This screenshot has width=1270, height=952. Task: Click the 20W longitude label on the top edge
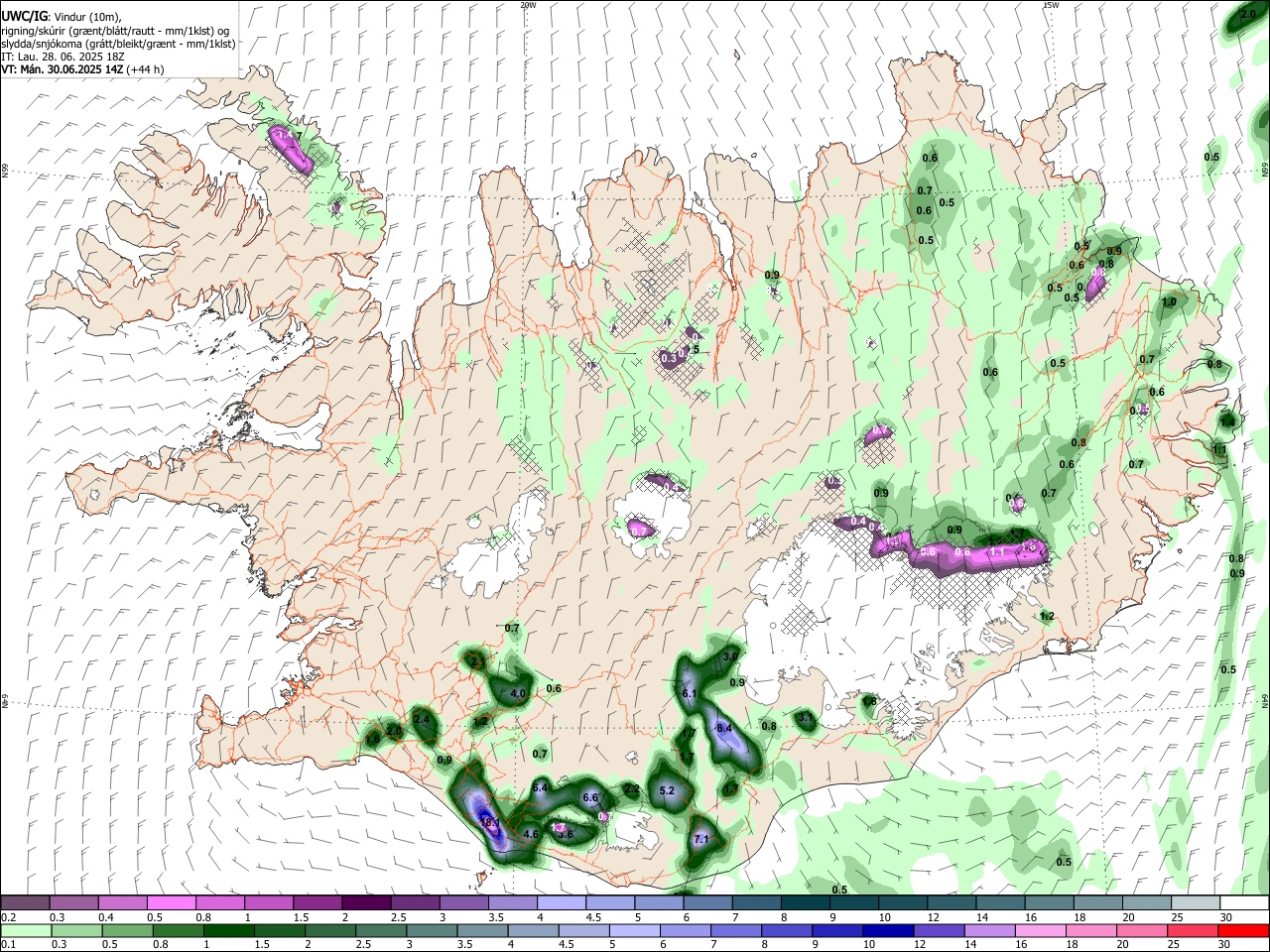tap(529, 5)
